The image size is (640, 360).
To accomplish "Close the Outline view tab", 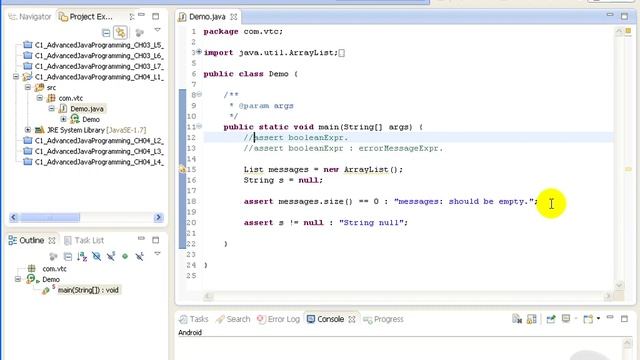I will click(x=52, y=241).
